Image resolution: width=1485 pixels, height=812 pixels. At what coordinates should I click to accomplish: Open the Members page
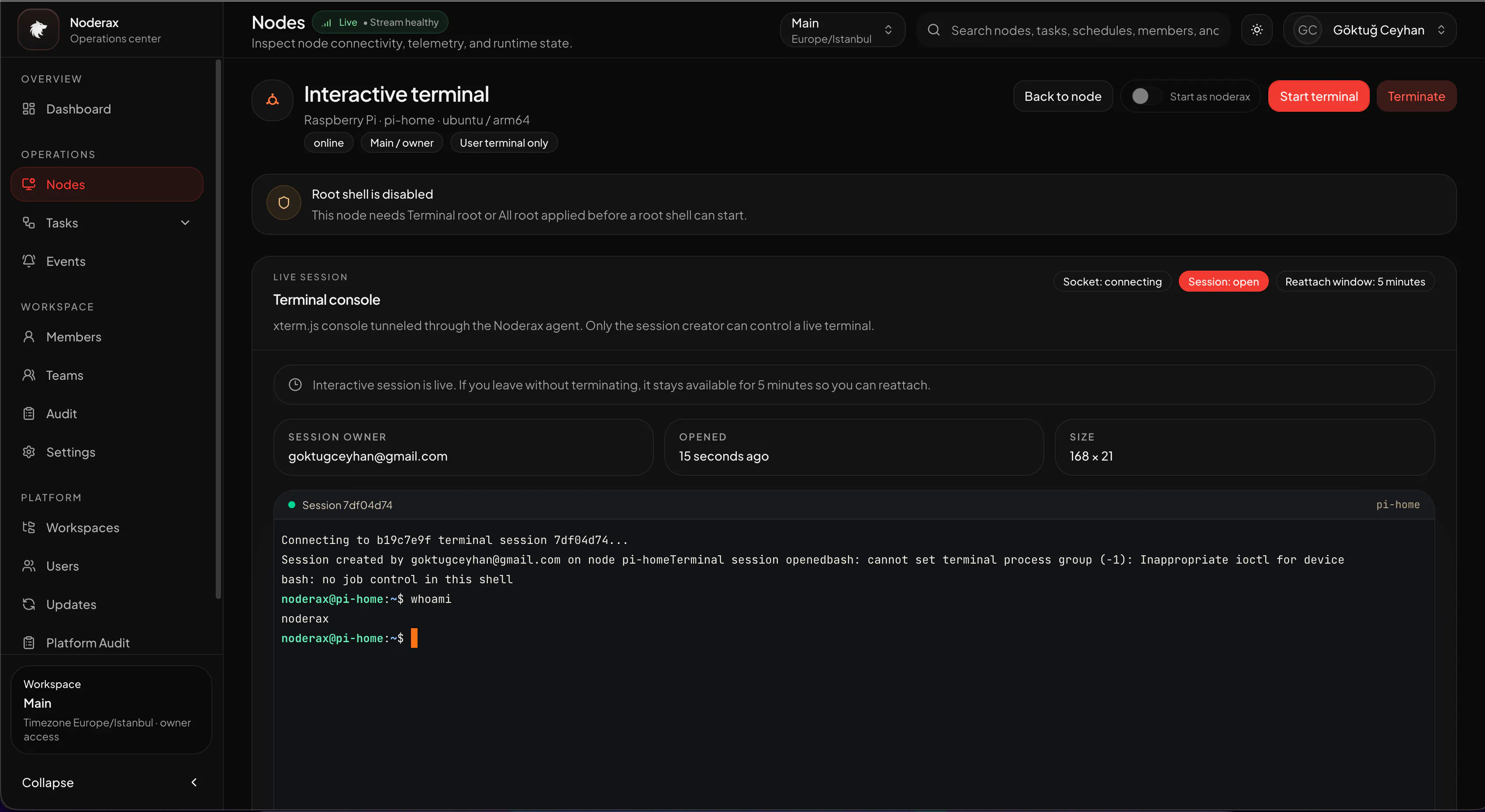coord(107,337)
